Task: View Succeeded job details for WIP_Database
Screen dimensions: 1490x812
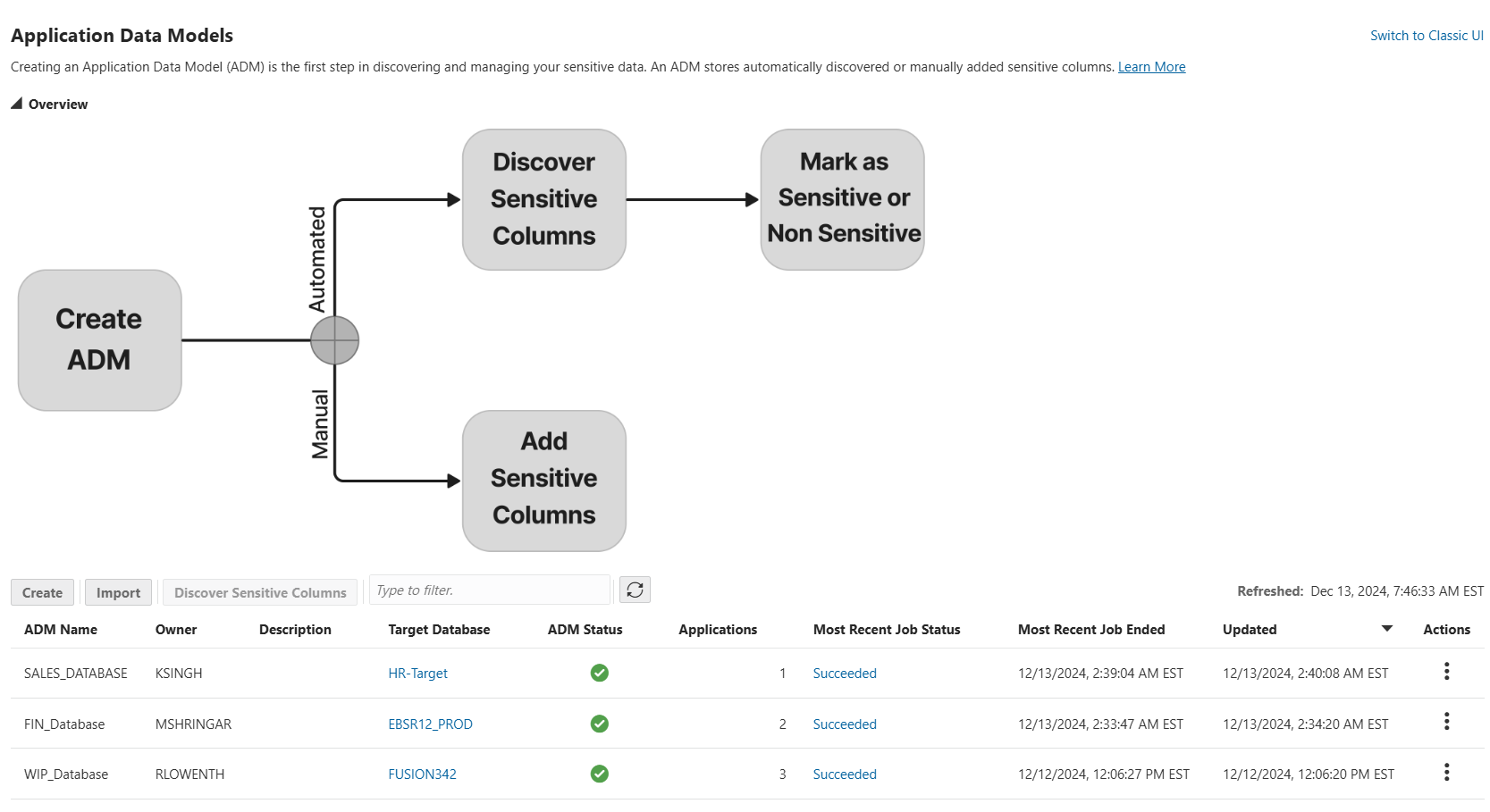Action: pyautogui.click(x=844, y=774)
